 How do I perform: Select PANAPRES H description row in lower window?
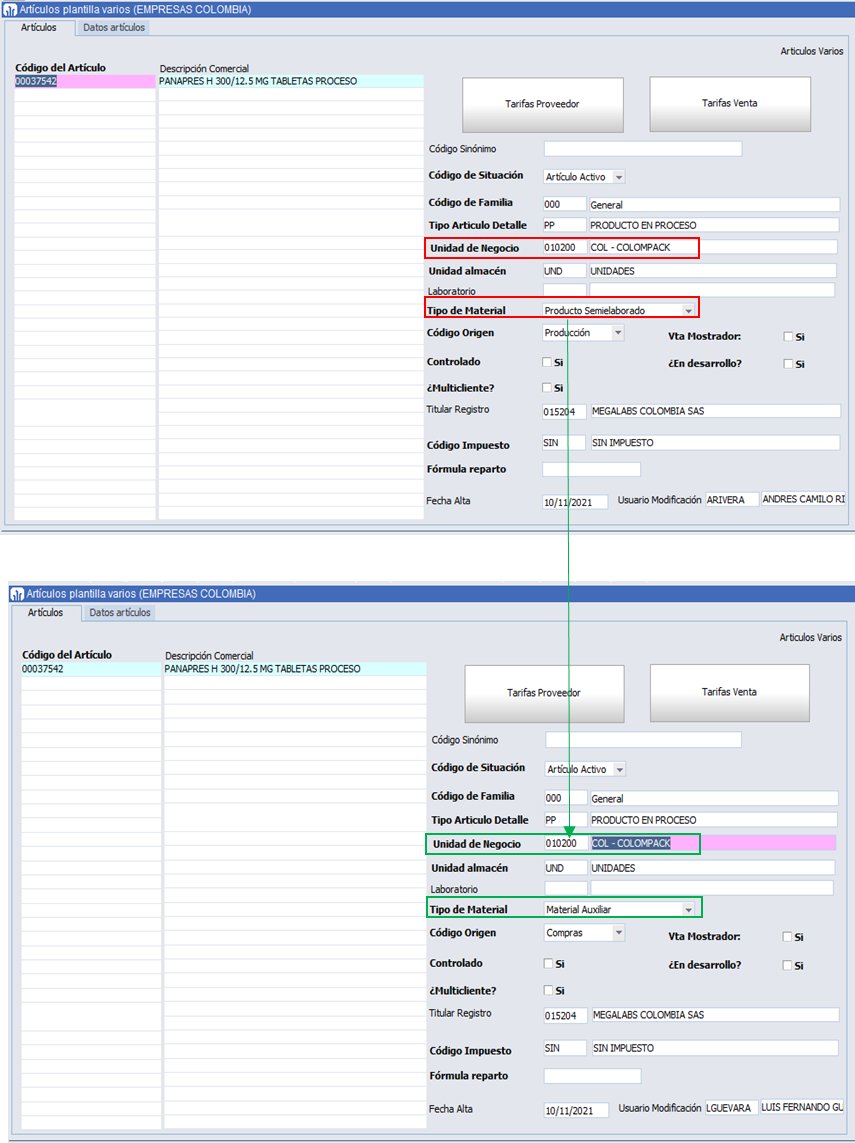[x=294, y=669]
